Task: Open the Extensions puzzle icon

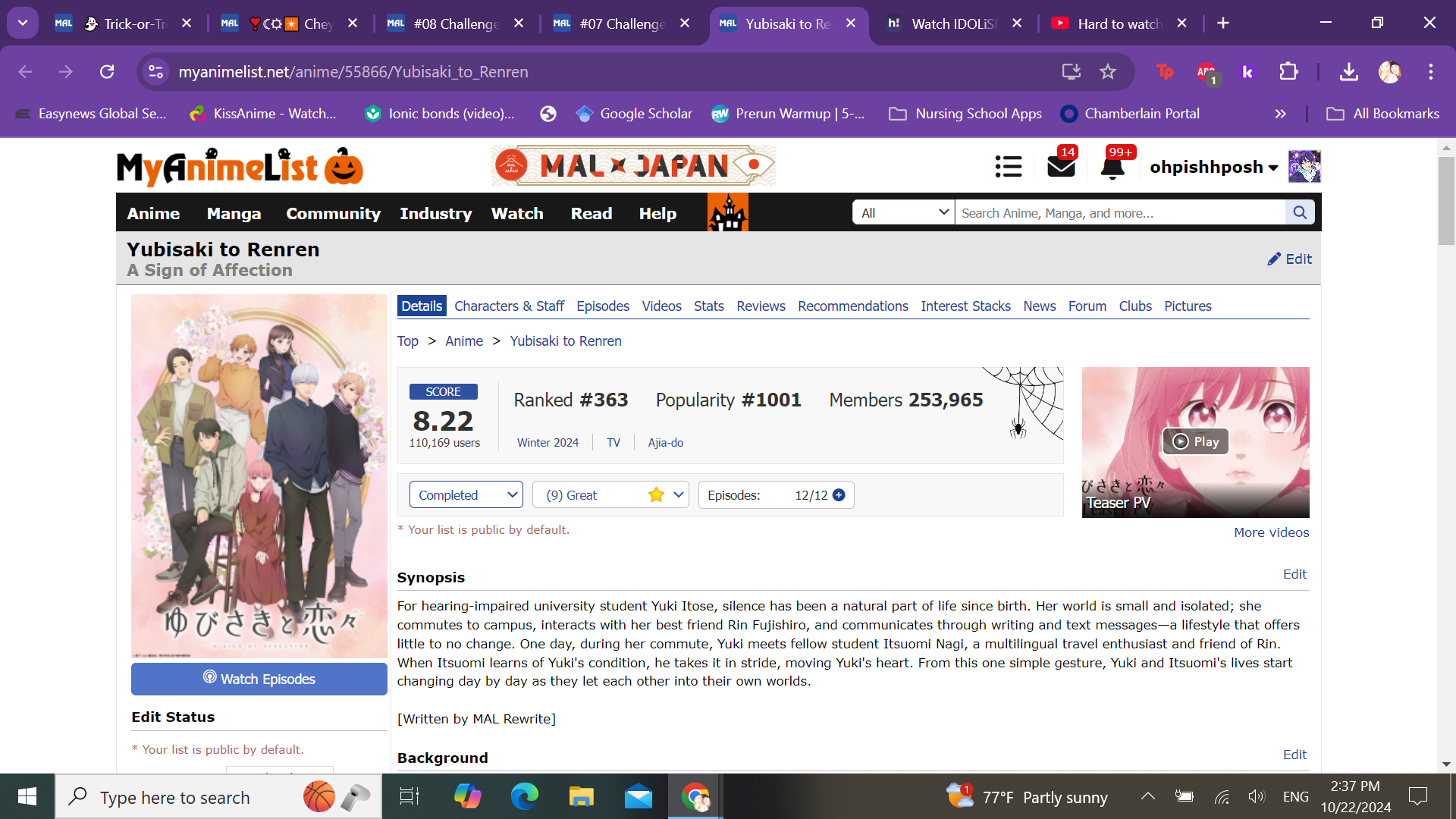Action: pos(1288,72)
